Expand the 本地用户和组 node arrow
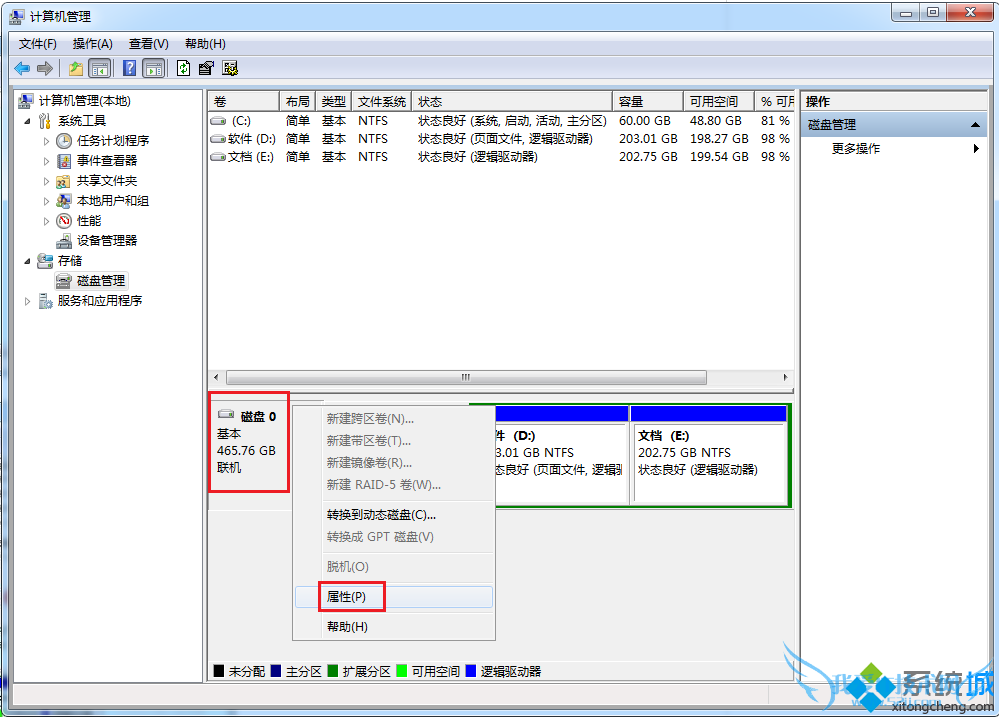Image resolution: width=999 pixels, height=717 pixels. click(46, 201)
